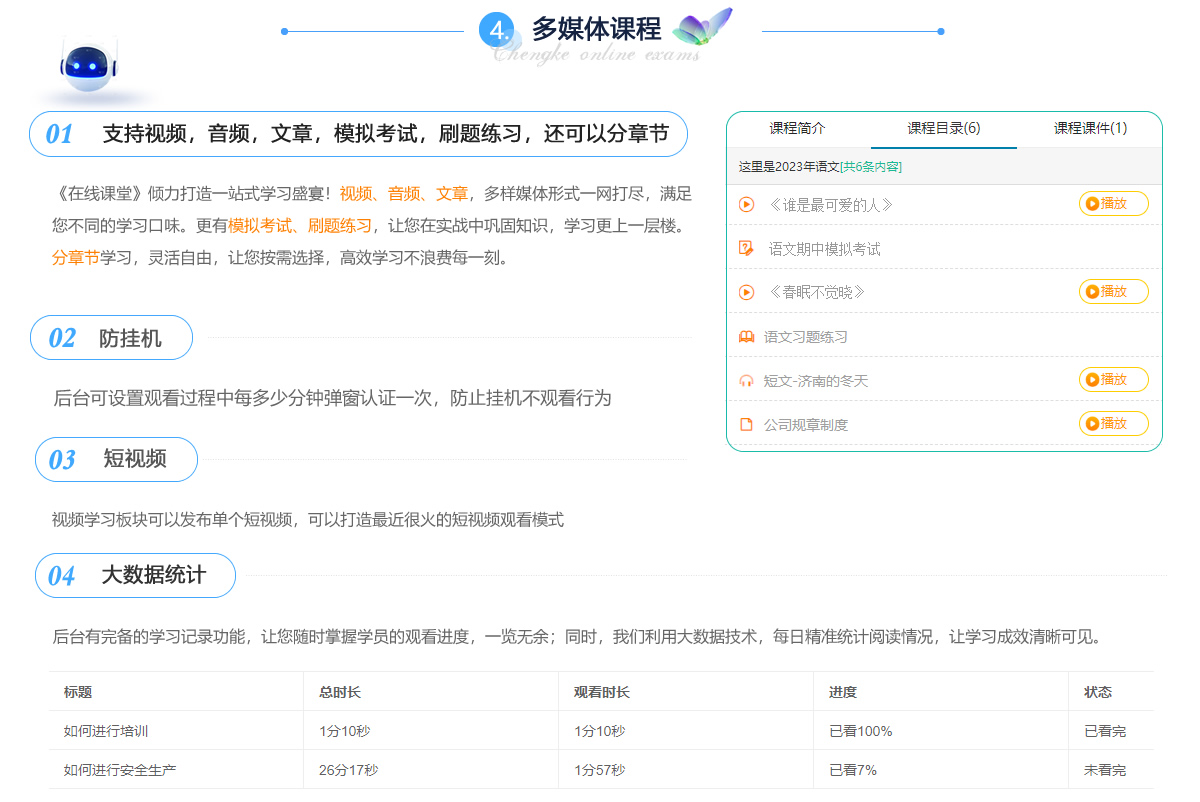Click the robot mascot icon

click(x=89, y=64)
